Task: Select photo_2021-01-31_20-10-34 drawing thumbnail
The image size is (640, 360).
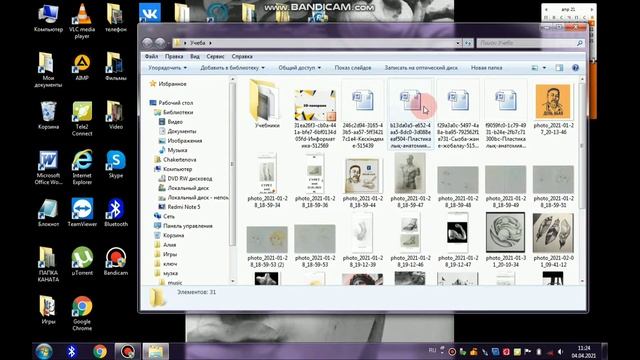Action: [505, 240]
